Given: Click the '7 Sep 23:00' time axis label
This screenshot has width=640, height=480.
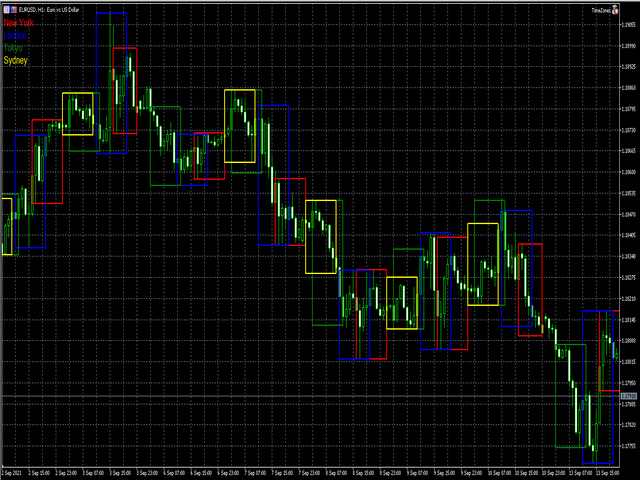Looking at the screenshot, I should [309, 473].
